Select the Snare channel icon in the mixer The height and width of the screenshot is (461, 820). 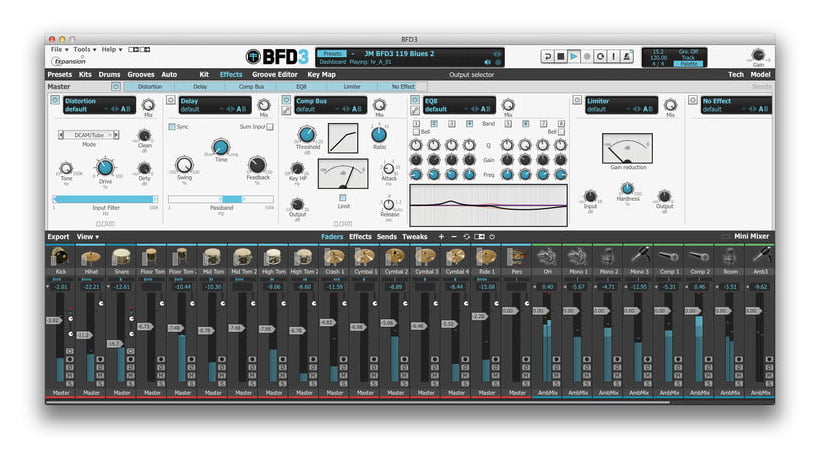(x=121, y=257)
